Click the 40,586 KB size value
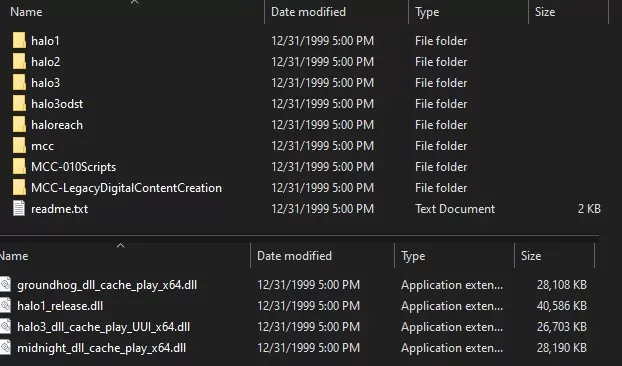Screen dimensions: 622x366 point(562,306)
